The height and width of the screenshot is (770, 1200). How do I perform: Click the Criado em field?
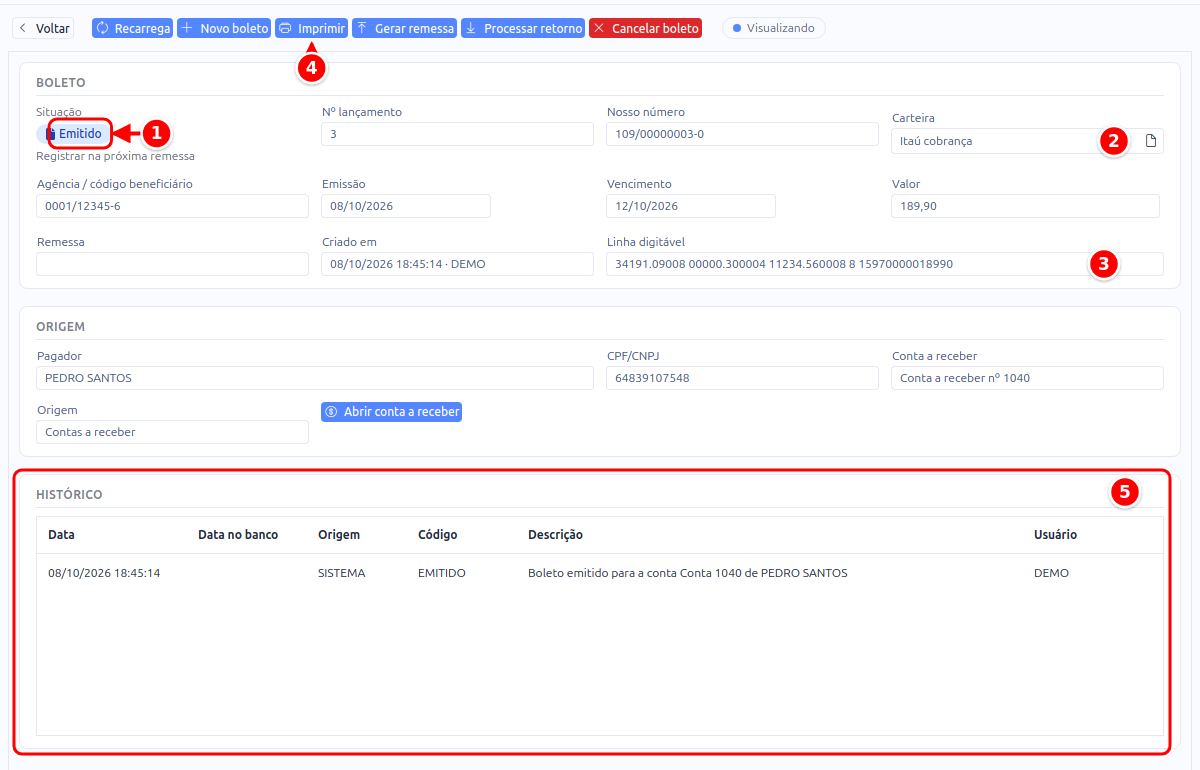coord(457,264)
